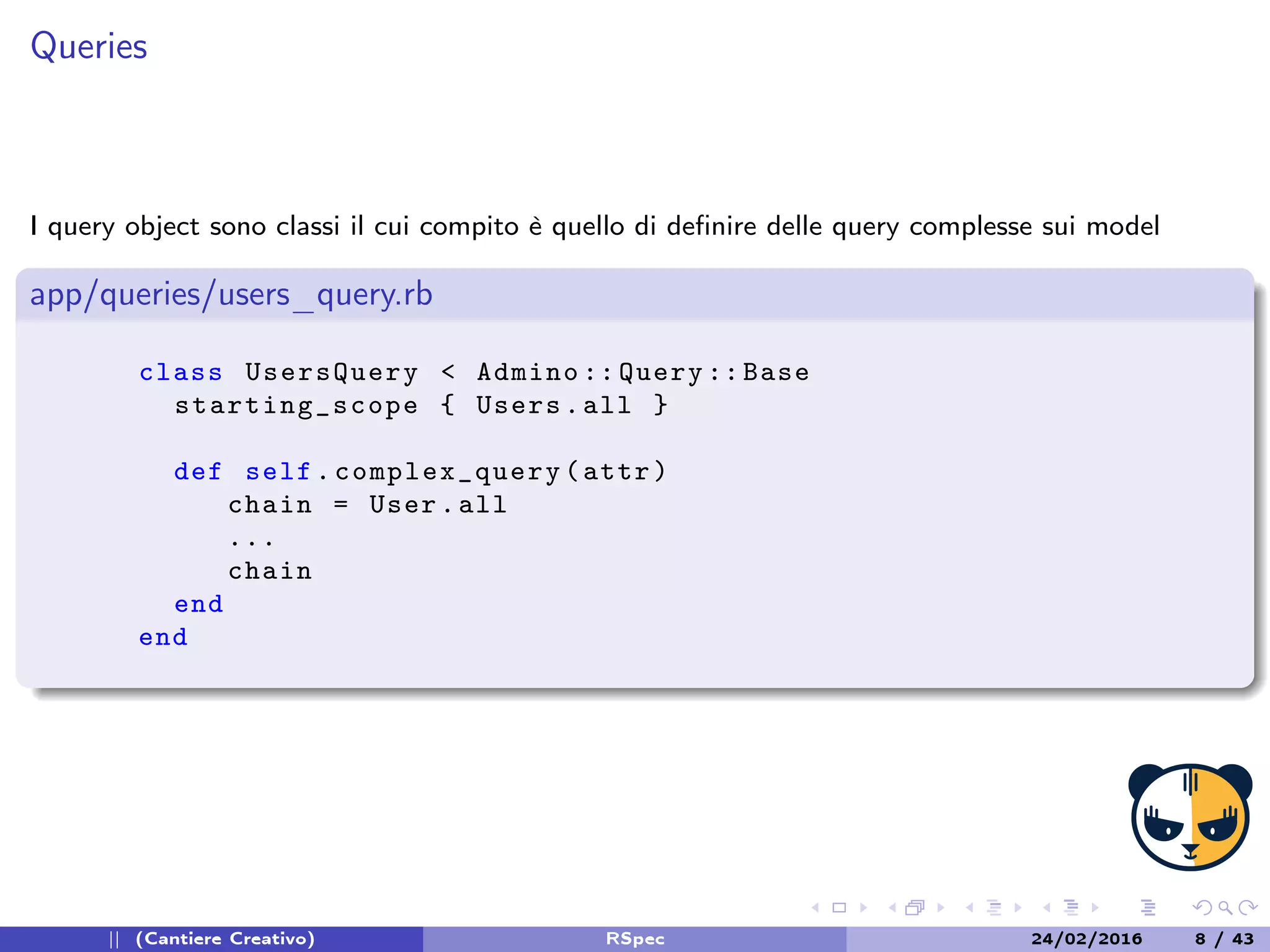Click the 'class UsersQuery' code line
Viewport: 1270px width, 952px height.
[474, 372]
